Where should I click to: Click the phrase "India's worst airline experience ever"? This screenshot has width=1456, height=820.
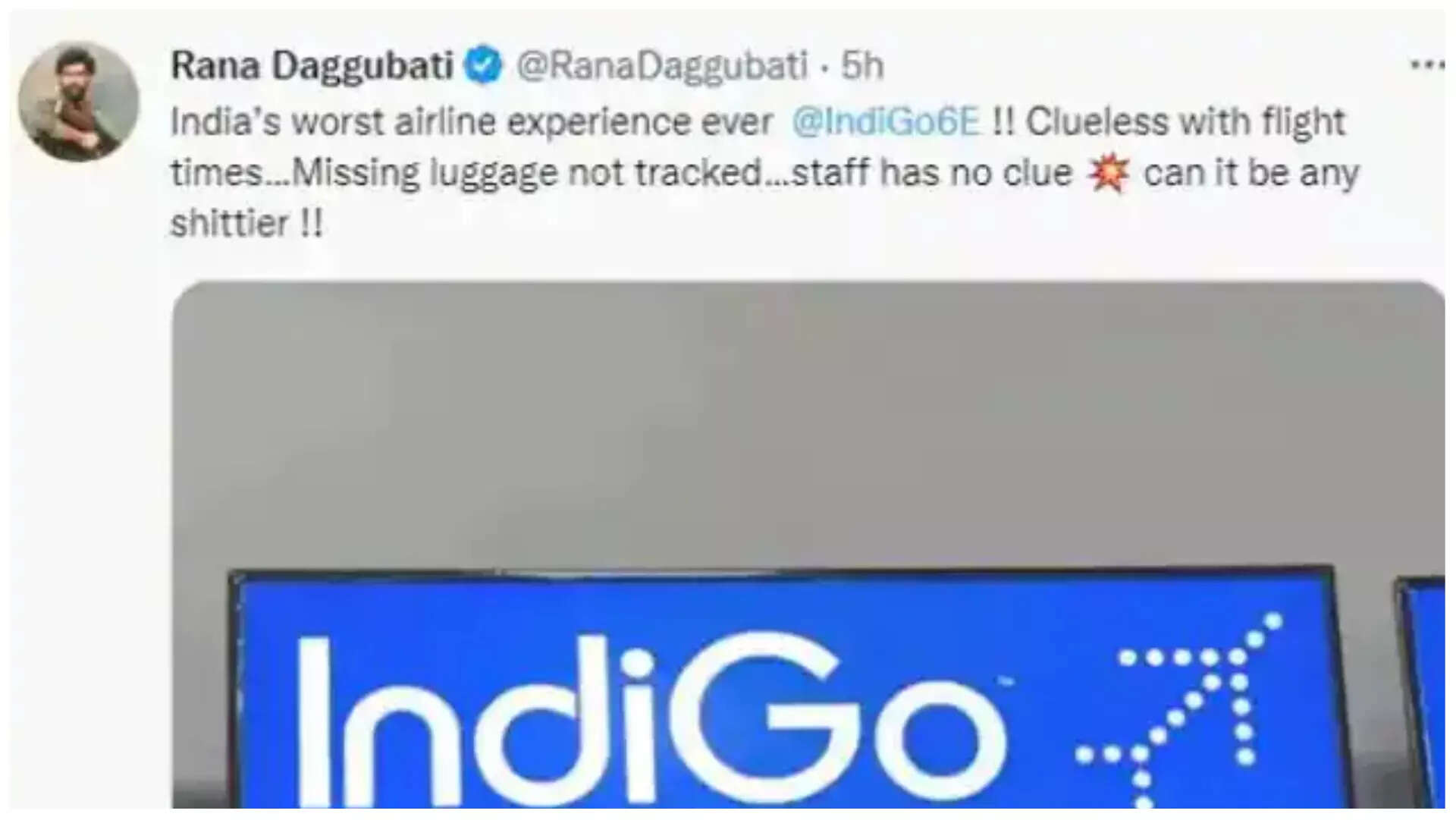[472, 122]
